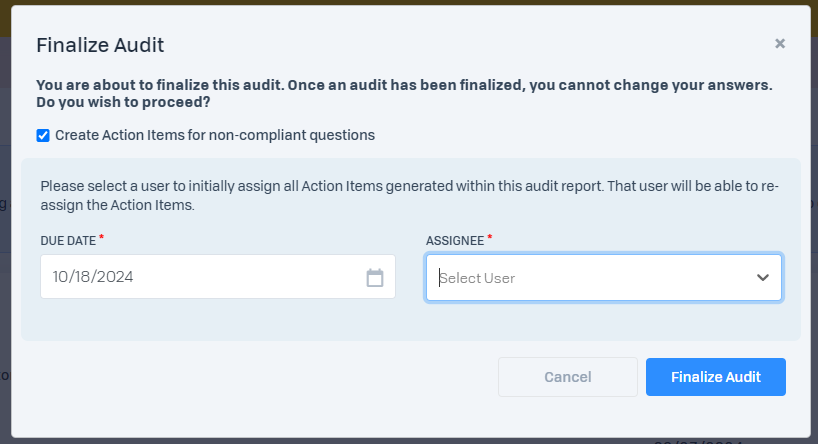Click the red asterisk beside DUE DATE
The image size is (818, 444).
[102, 238]
